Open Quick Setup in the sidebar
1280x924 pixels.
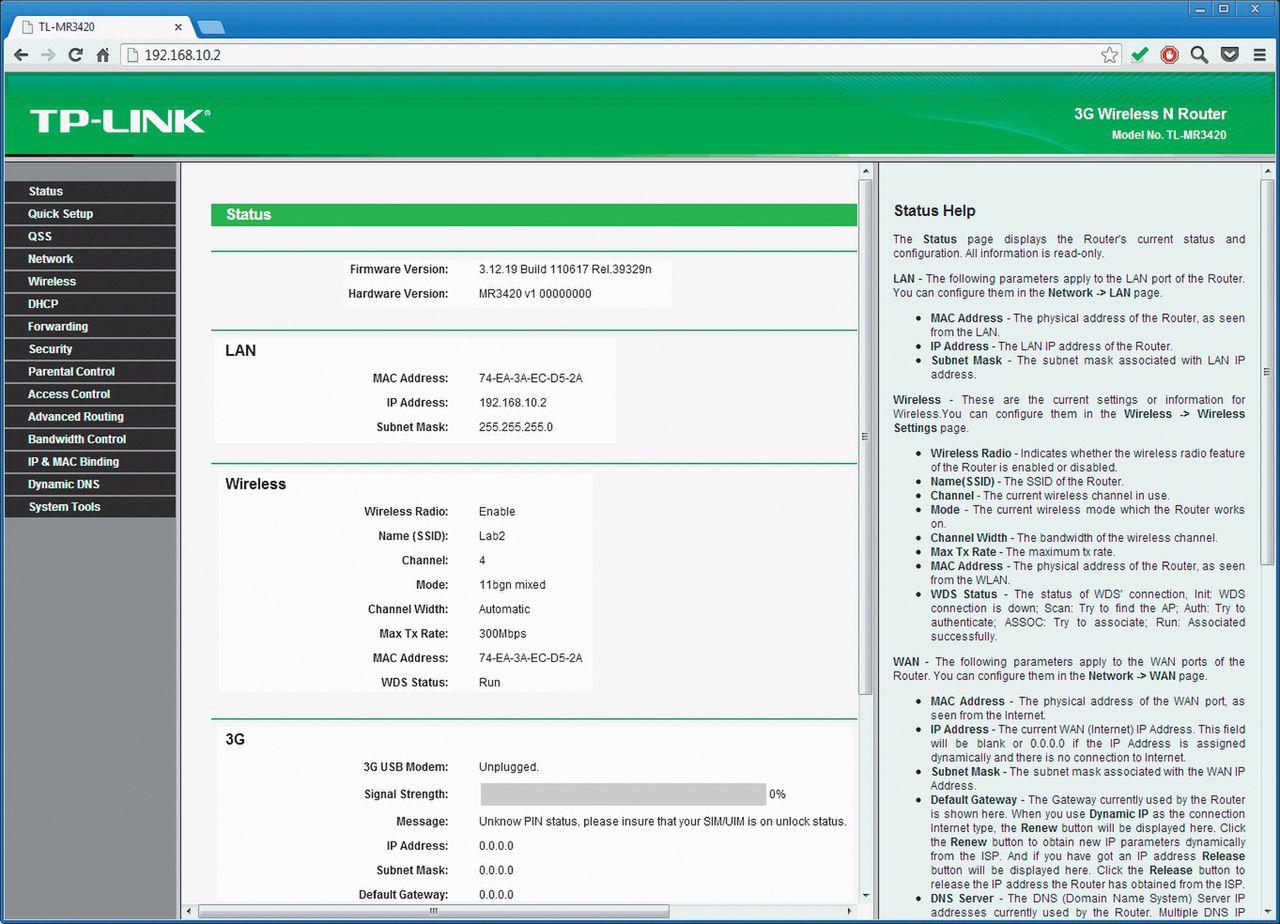[x=90, y=214]
